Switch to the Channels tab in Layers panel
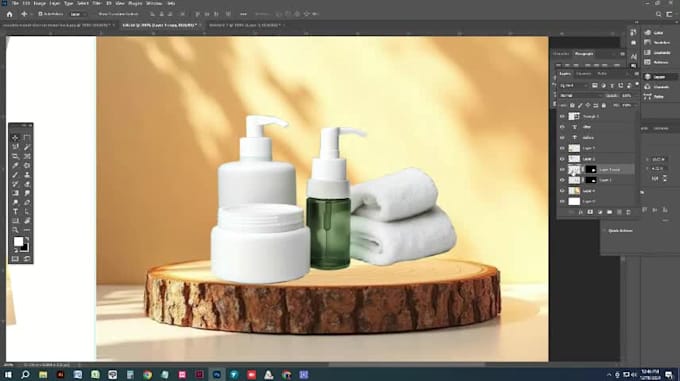This screenshot has height=381, width=680. tap(584, 74)
